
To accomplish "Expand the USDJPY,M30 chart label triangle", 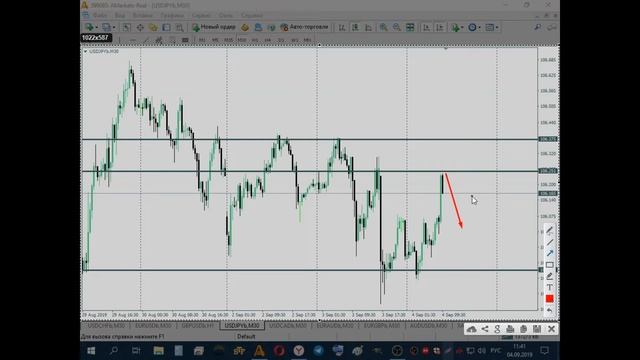I will 85,51.
